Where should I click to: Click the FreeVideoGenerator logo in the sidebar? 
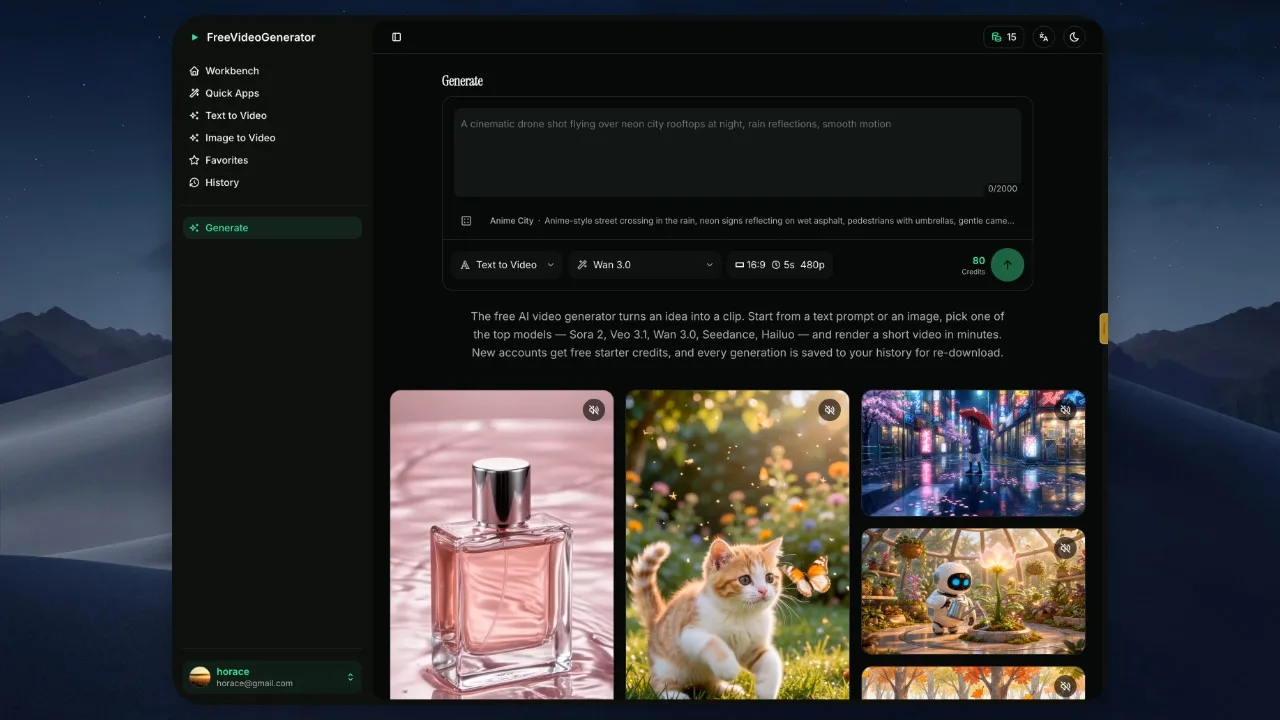(253, 37)
